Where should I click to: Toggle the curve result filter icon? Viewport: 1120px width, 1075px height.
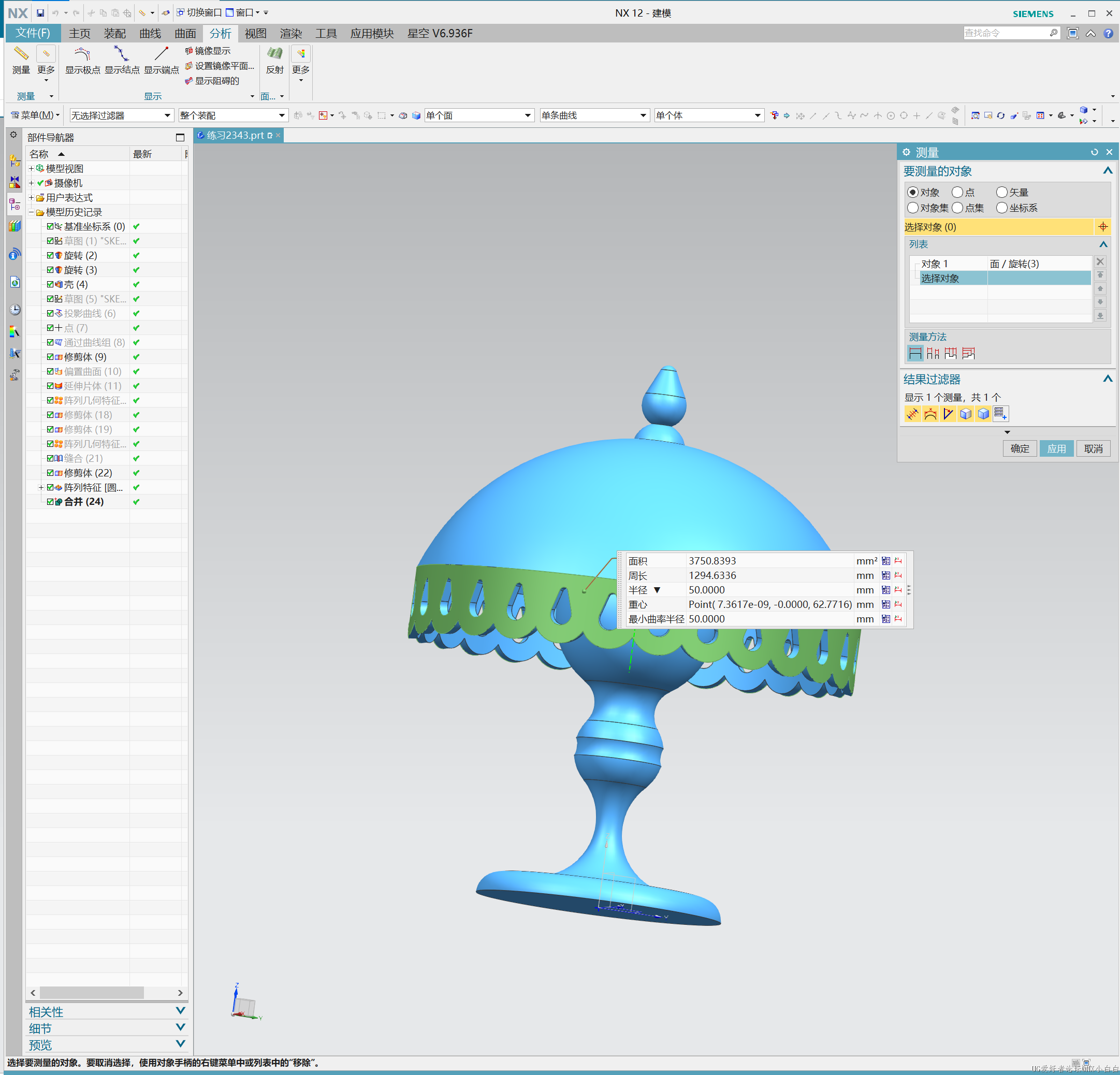click(930, 413)
